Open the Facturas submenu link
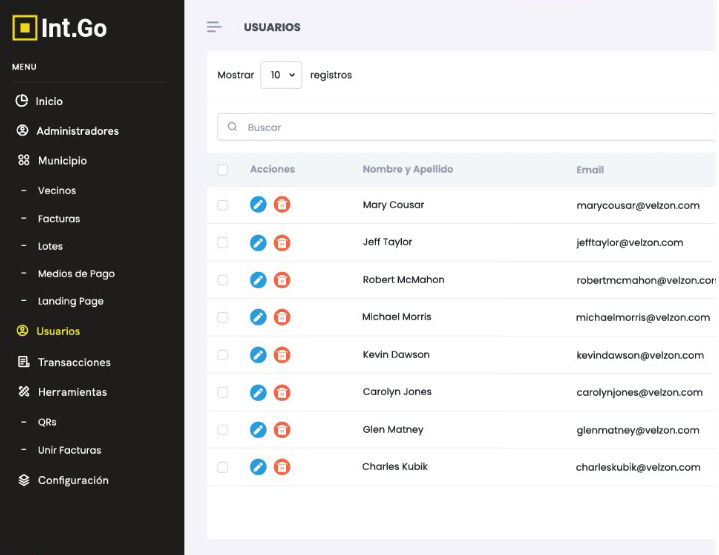This screenshot has height=555, width=719. tap(59, 218)
